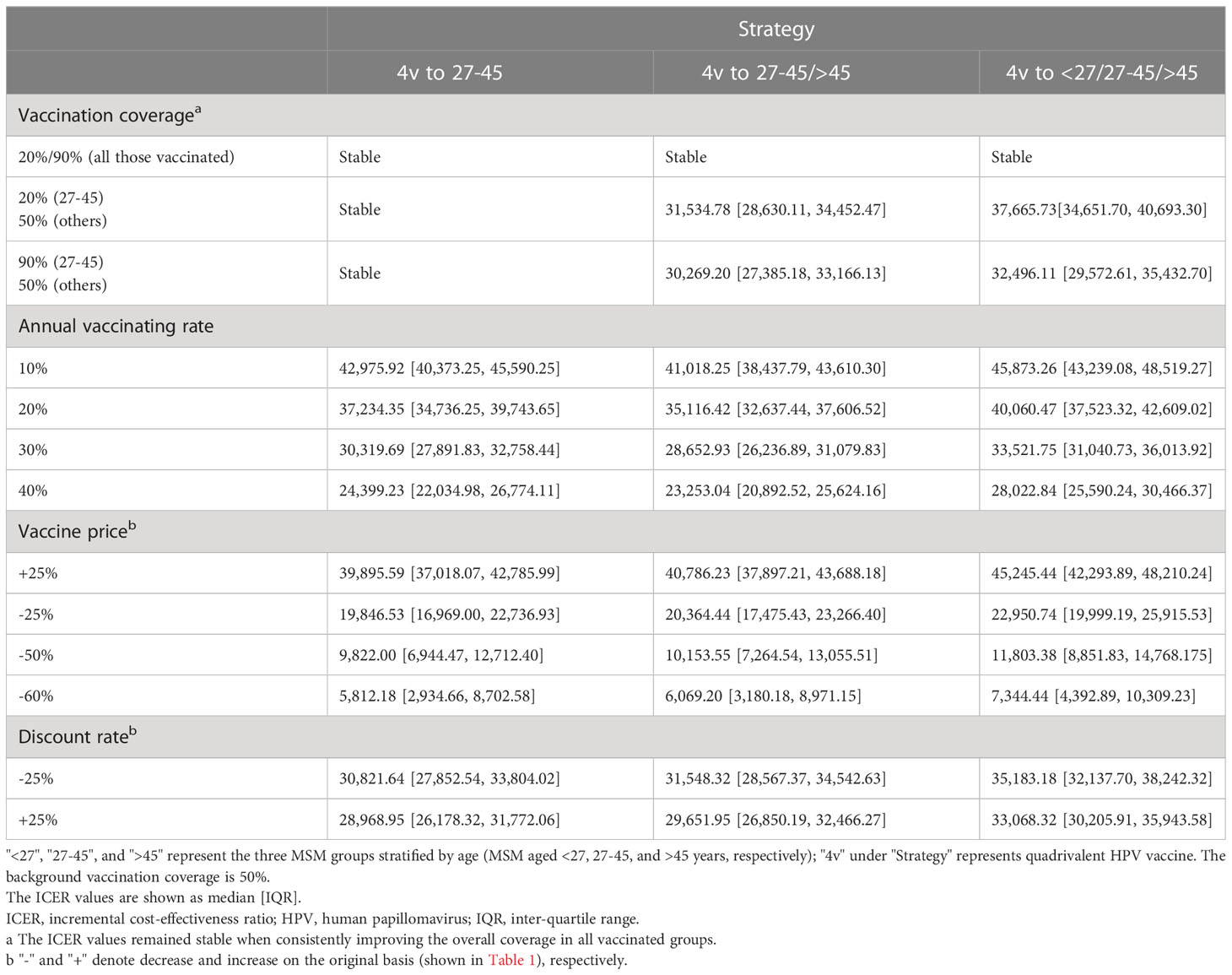Select the value 28,652.93 [26,236.89, 31,079.83]
1232x975 pixels.
coord(775,450)
